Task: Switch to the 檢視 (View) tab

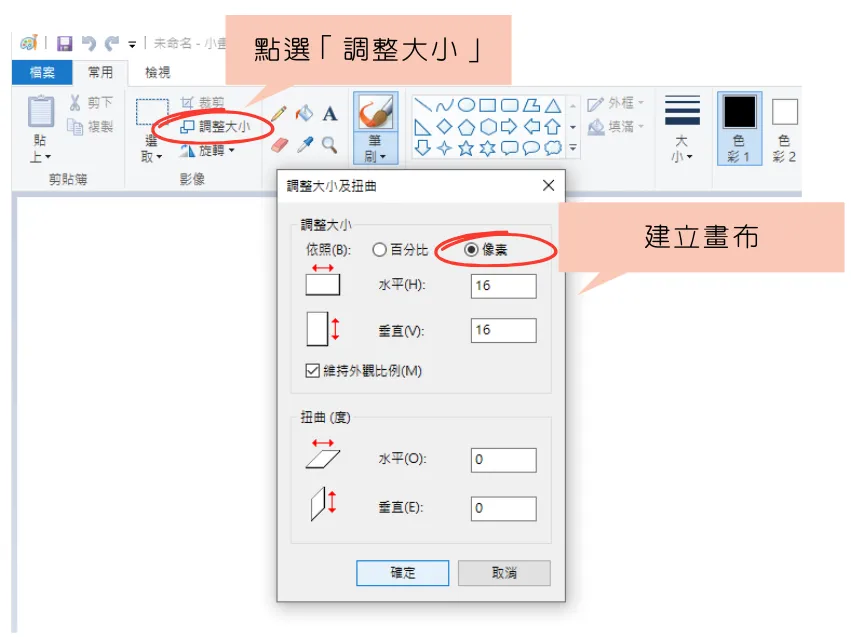Action: [x=157, y=72]
